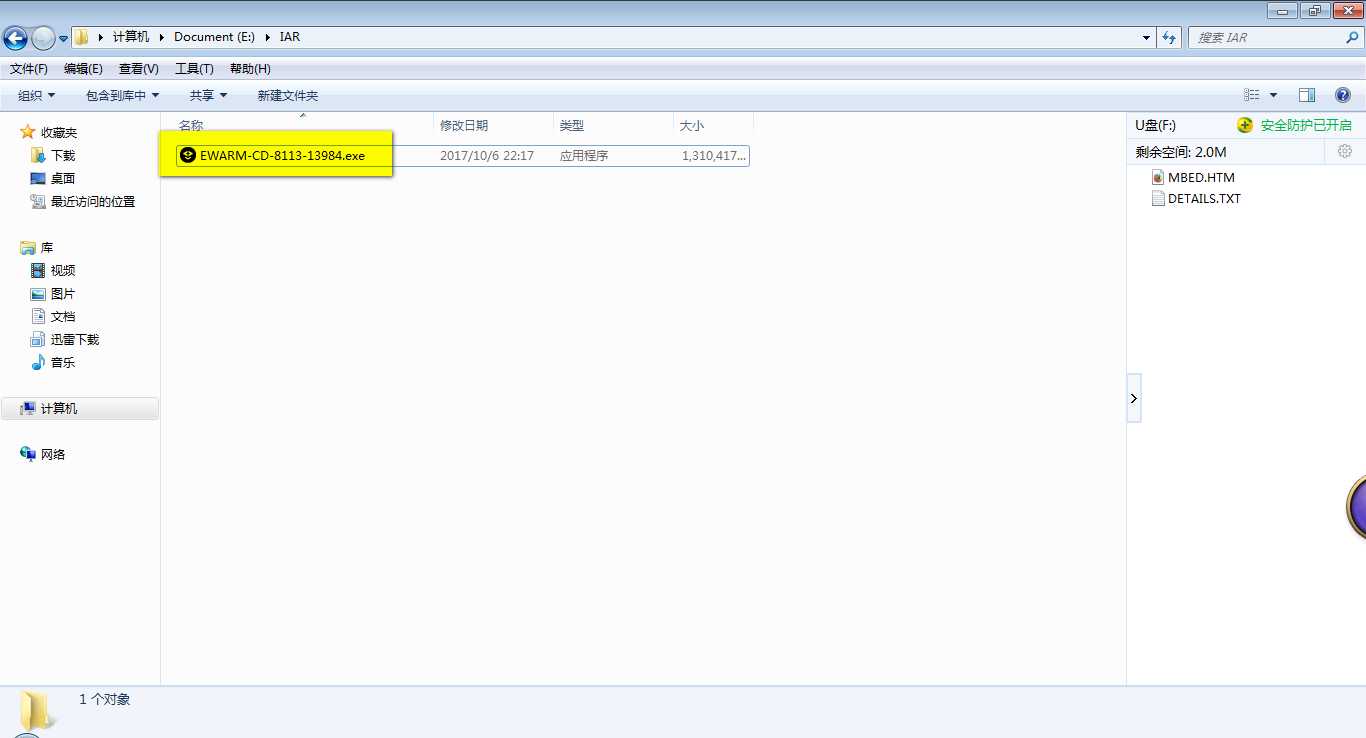Expand the 共享 dropdown
Viewport: 1366px width, 738px height.
[209, 95]
